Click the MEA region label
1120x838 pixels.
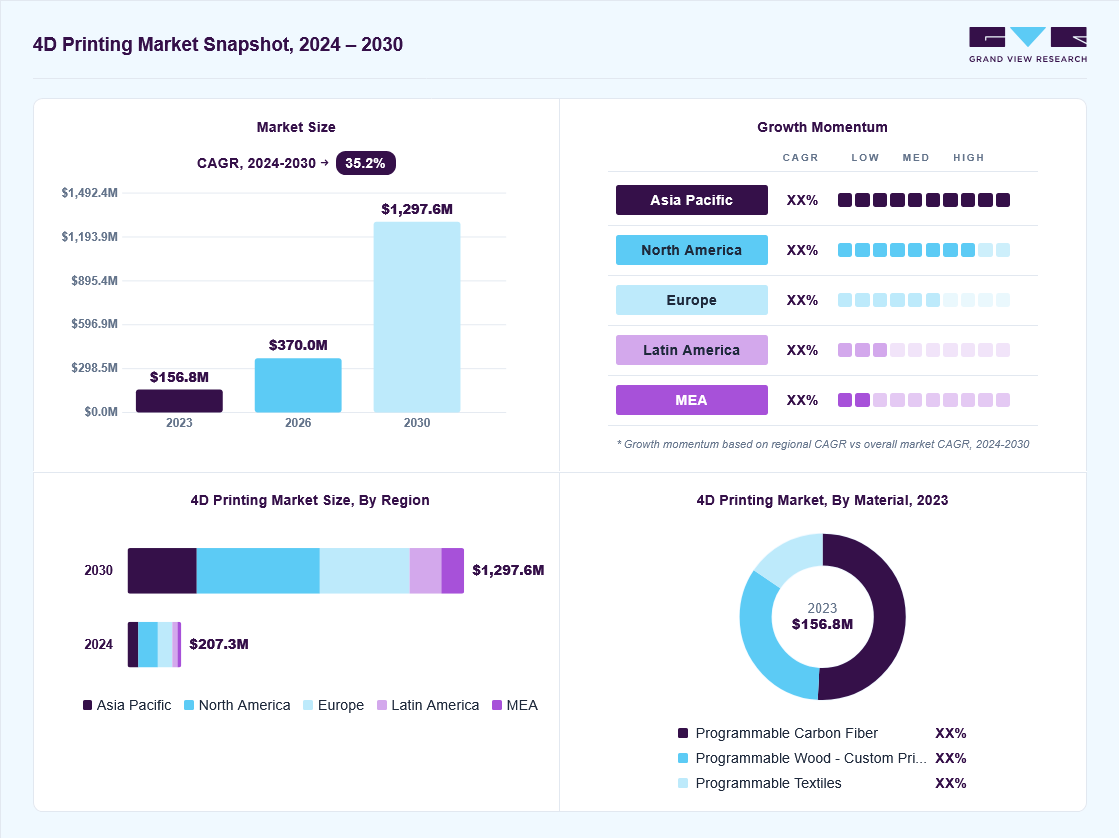click(x=691, y=400)
